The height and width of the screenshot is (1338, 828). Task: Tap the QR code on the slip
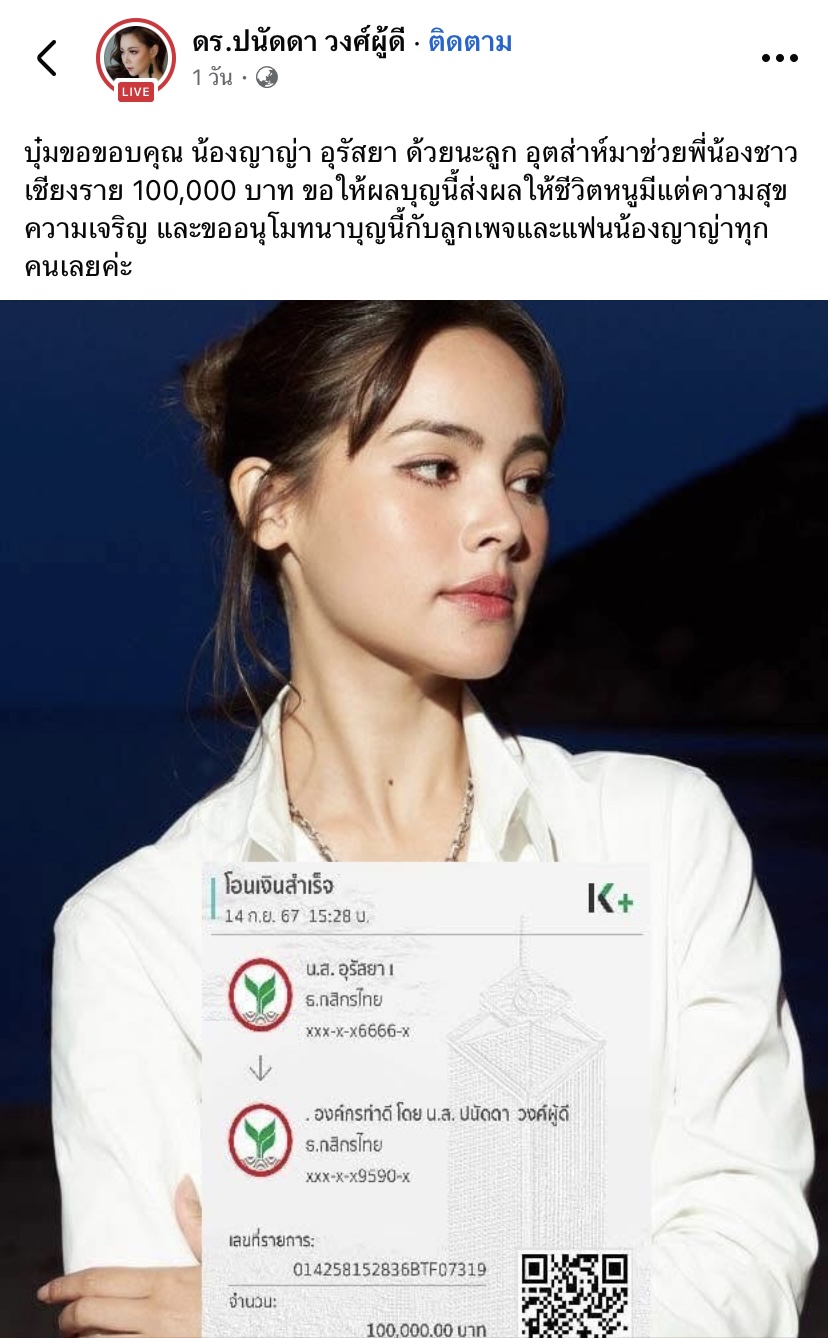coord(575,1294)
